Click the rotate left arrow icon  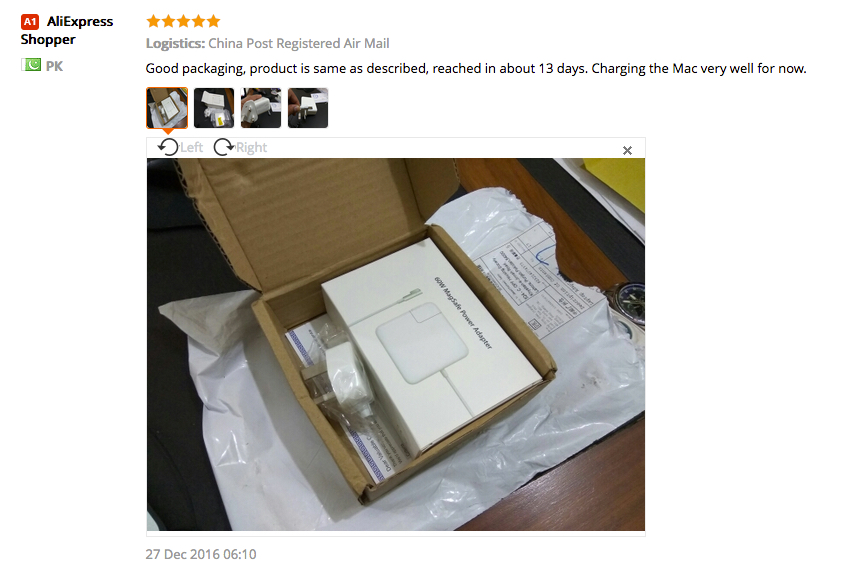click(168, 147)
